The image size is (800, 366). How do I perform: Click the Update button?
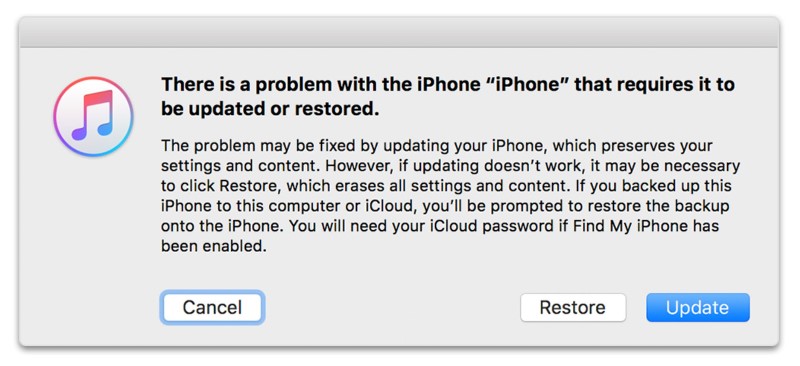click(697, 307)
